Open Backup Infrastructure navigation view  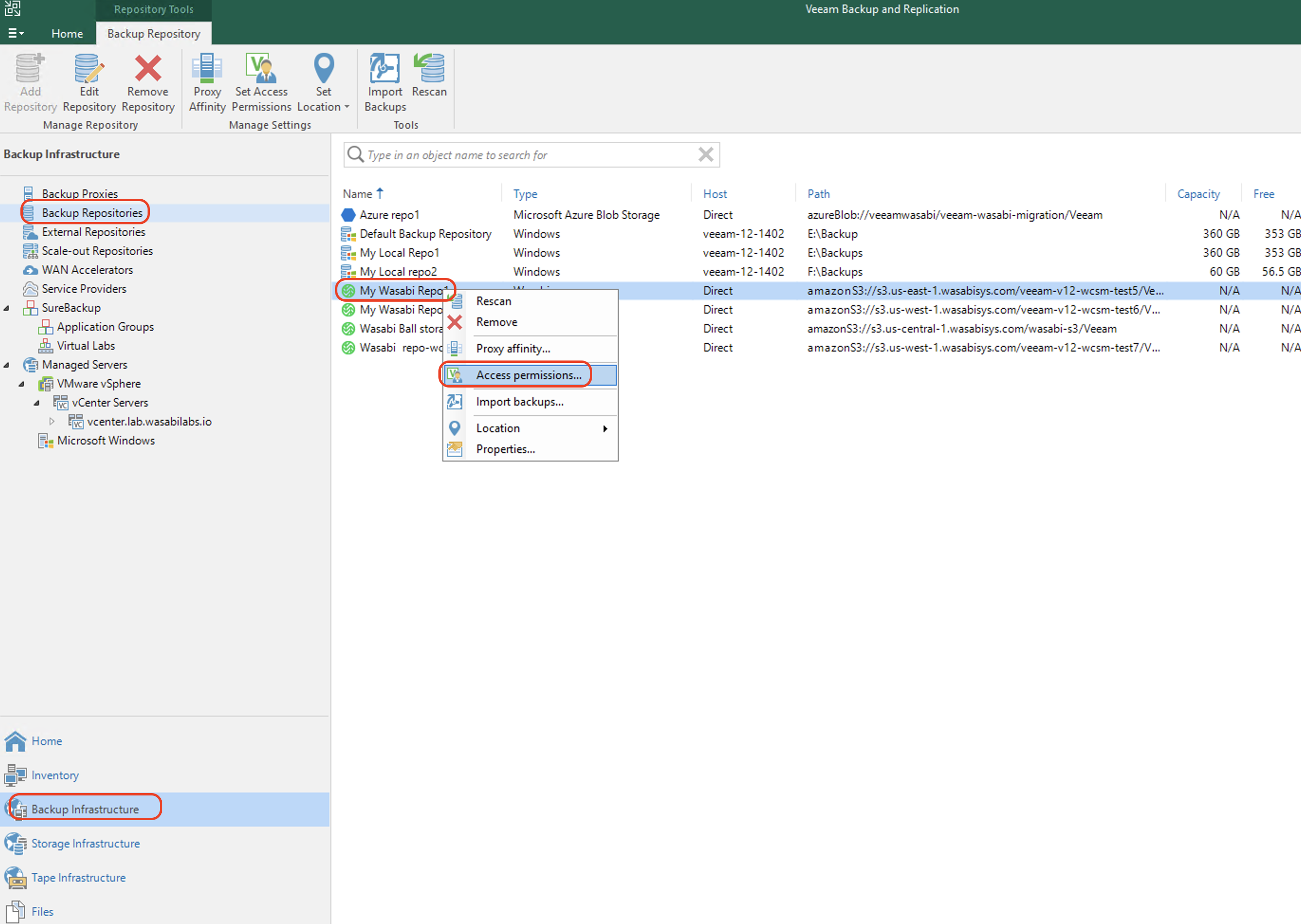(165, 810)
